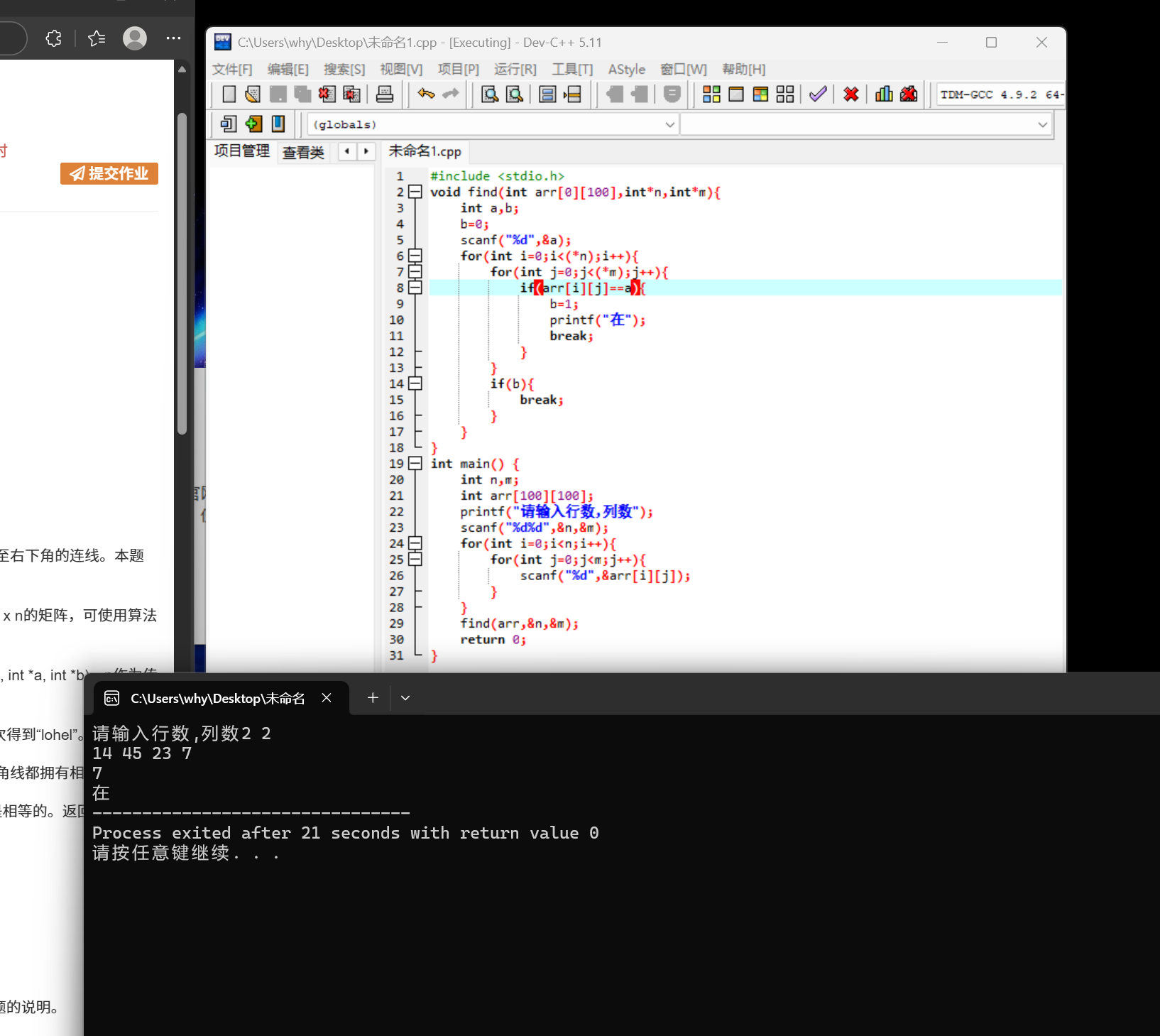Open the browser profile avatar
Image resolution: width=1160 pixels, height=1036 pixels.
(x=135, y=38)
